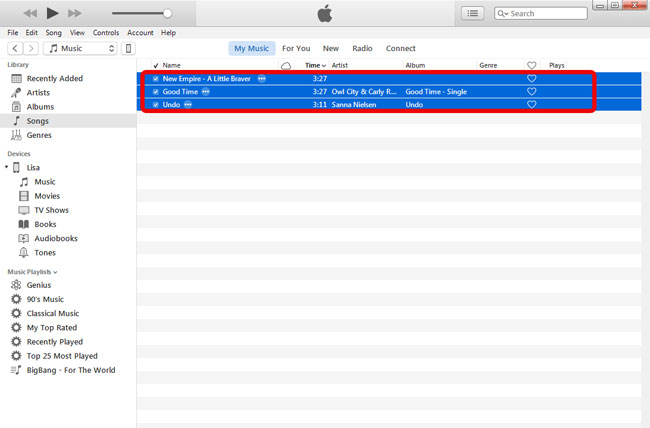
Task: Open the File menu
Action: tap(13, 32)
